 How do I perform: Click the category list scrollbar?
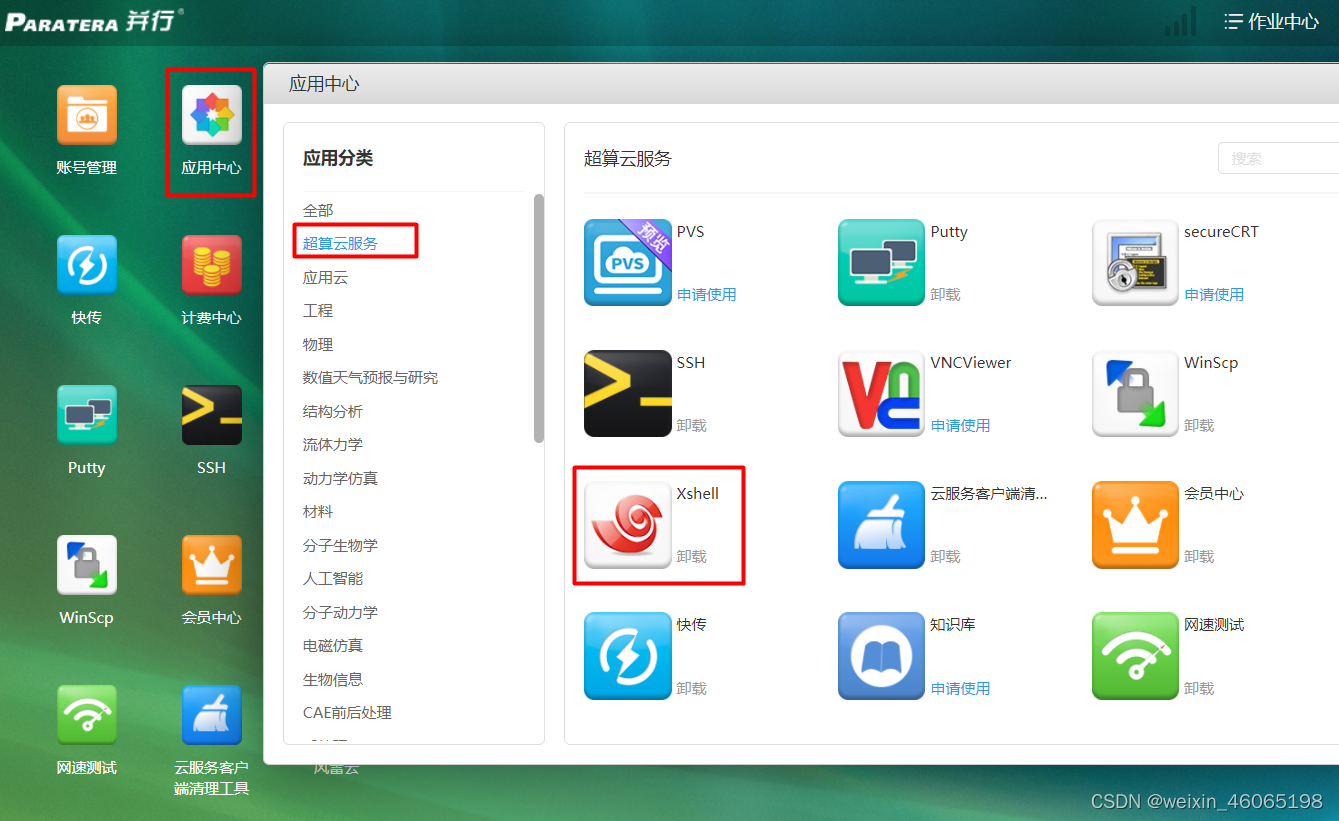539,318
